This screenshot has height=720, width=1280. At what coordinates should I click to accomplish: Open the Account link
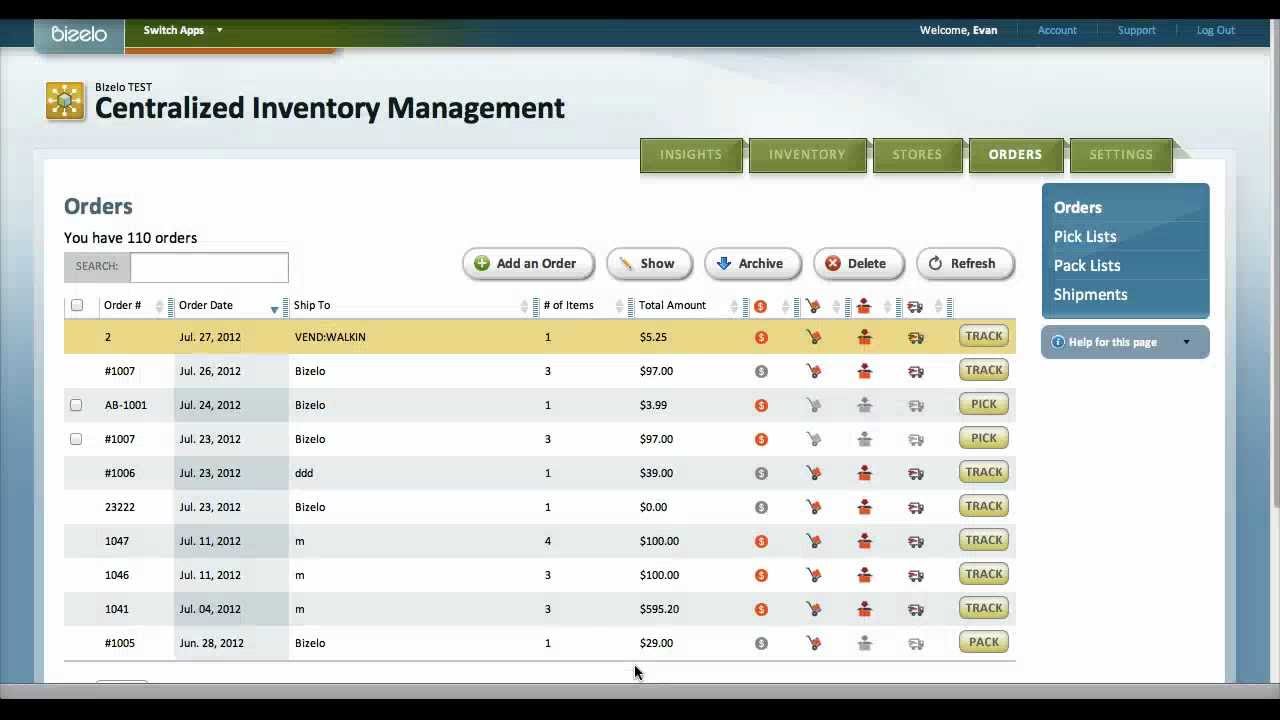coord(1057,31)
